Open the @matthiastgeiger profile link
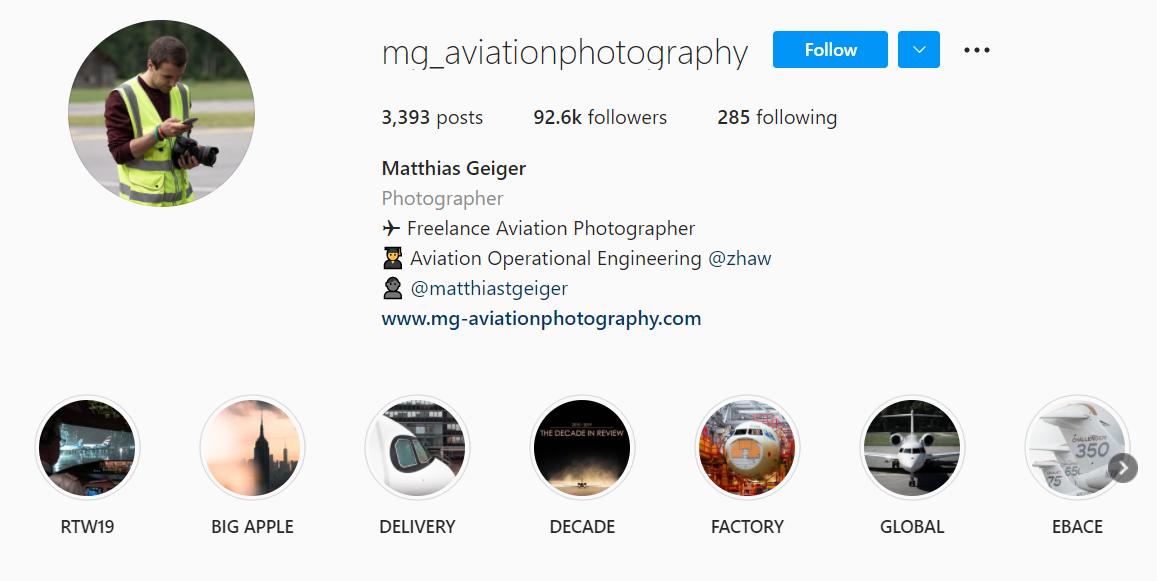The height and width of the screenshot is (581, 1157). pyautogui.click(x=488, y=289)
